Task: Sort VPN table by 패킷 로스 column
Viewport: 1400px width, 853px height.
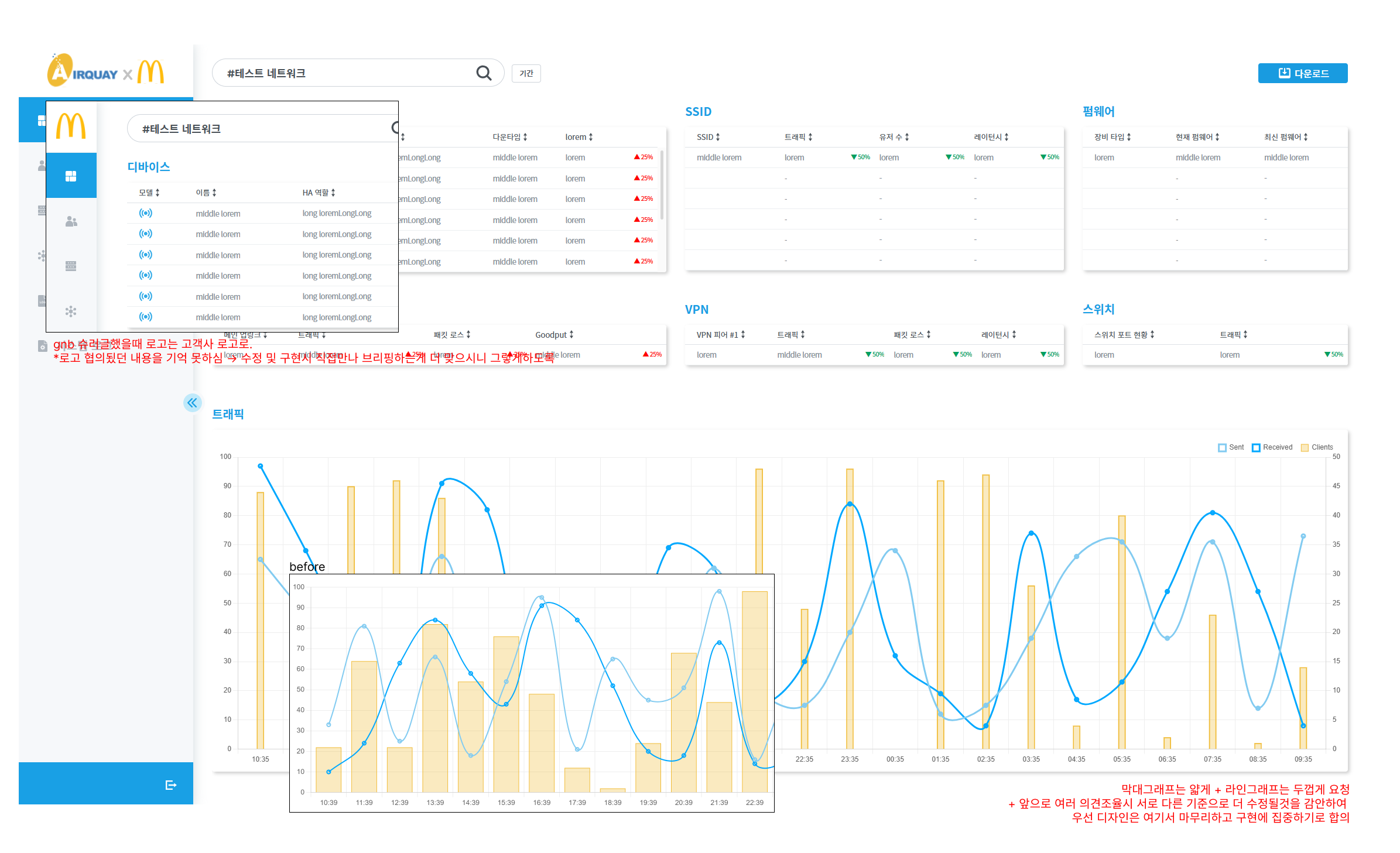Action: (x=912, y=335)
